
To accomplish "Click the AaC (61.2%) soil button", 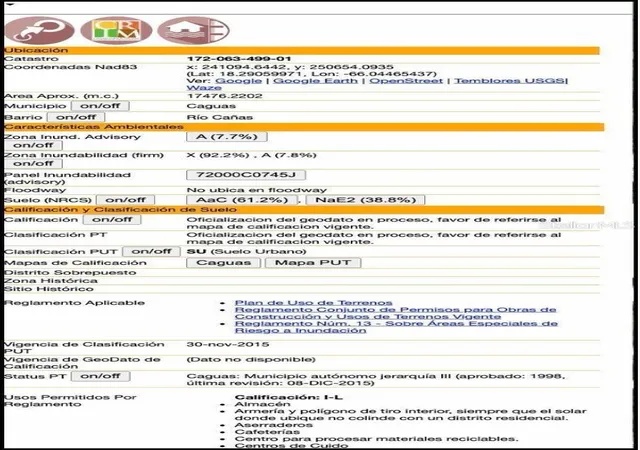I will (x=242, y=200).
